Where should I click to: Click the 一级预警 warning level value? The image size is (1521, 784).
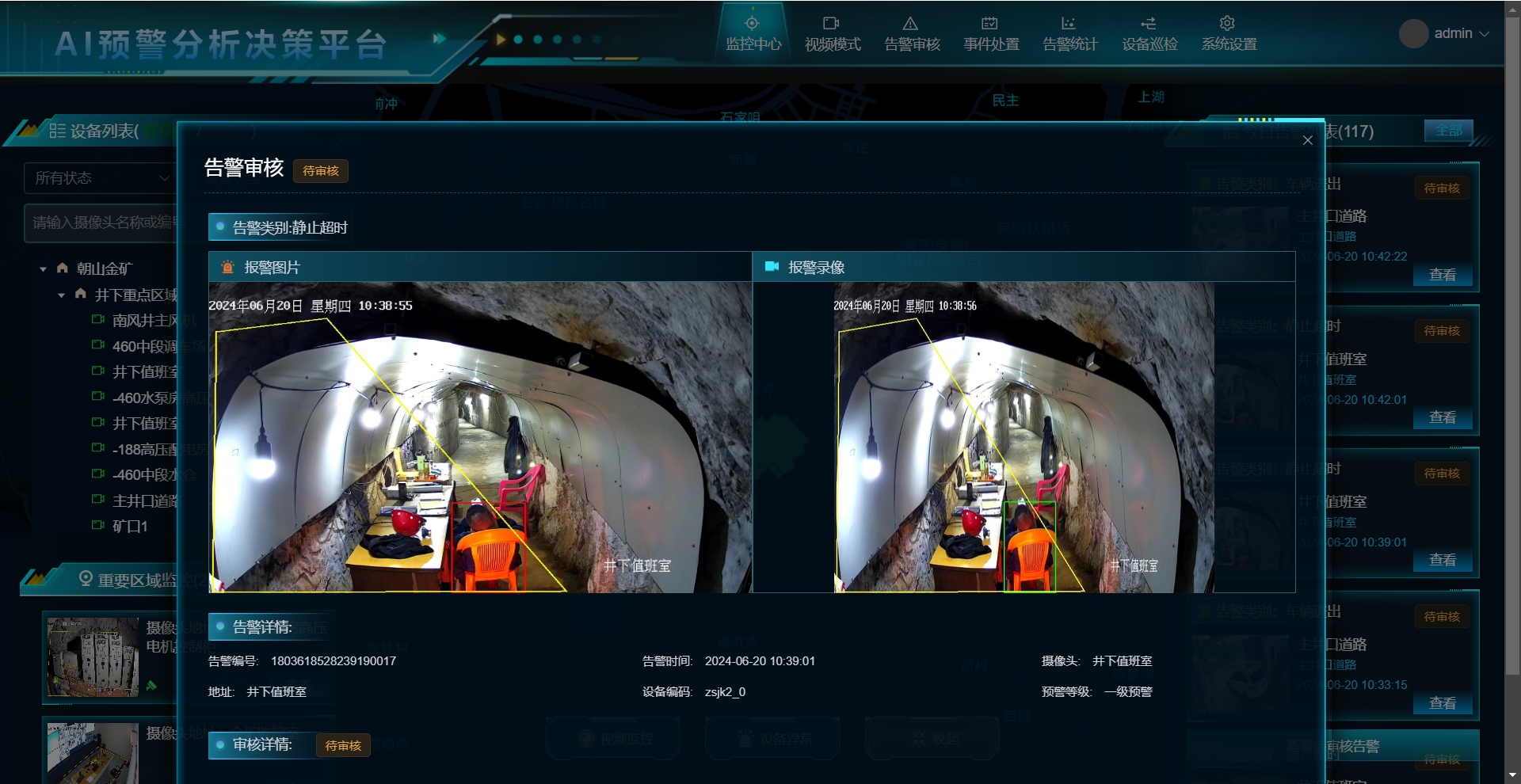[1128, 692]
